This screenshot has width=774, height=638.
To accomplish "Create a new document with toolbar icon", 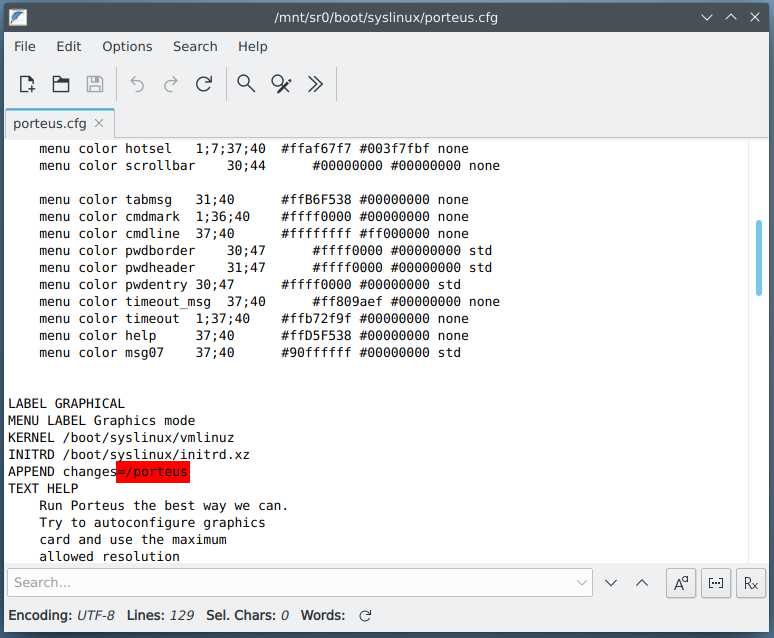I will pyautogui.click(x=27, y=84).
